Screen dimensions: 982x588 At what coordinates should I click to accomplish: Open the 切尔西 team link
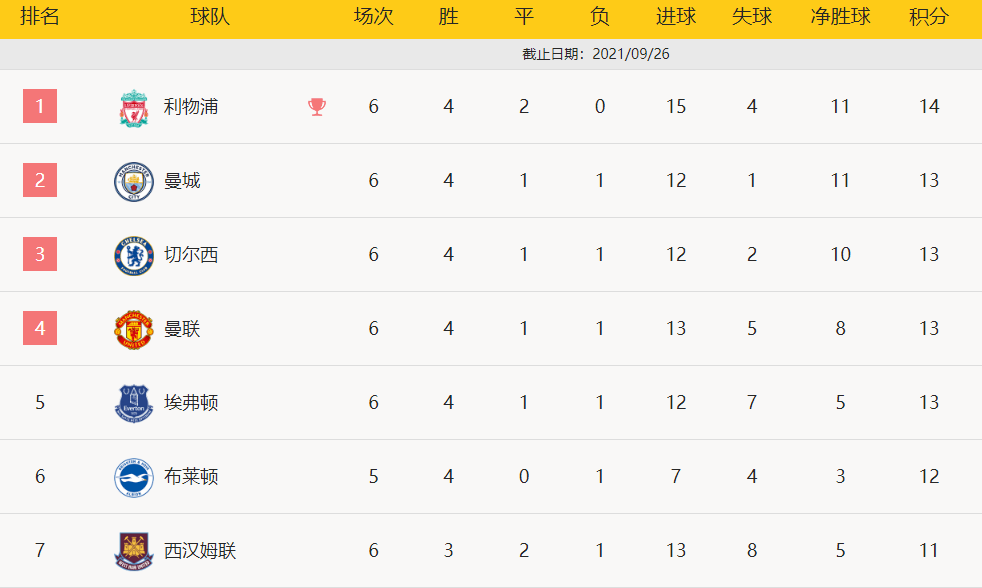191,255
